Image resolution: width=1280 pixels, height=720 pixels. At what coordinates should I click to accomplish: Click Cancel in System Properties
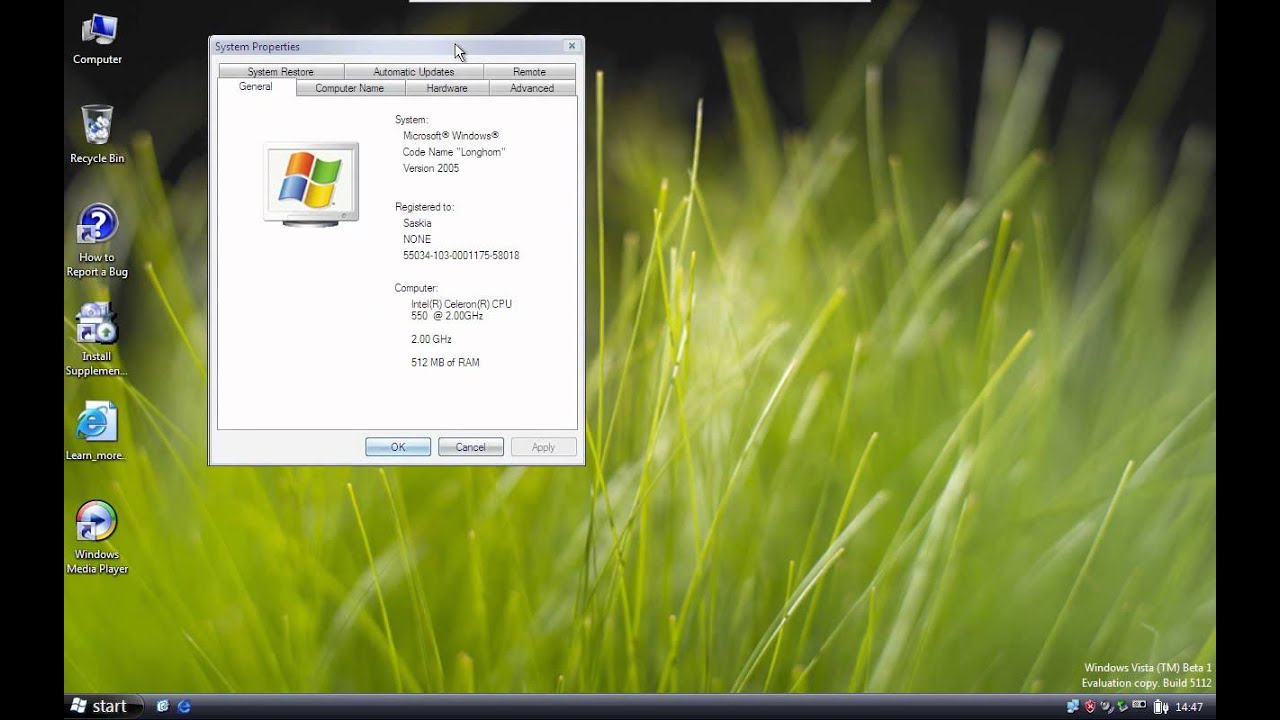coord(471,447)
